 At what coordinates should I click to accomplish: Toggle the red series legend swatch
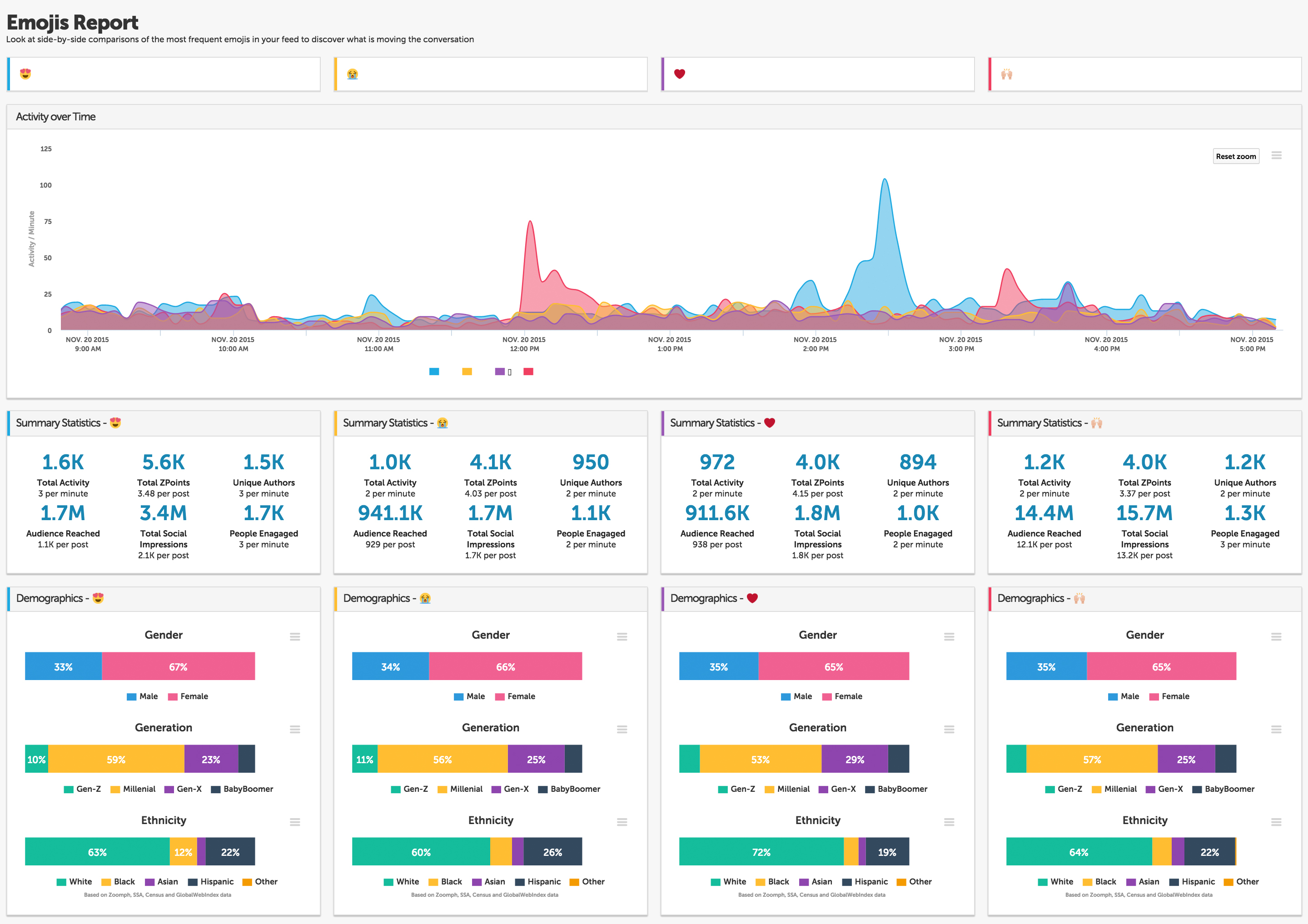tap(529, 372)
